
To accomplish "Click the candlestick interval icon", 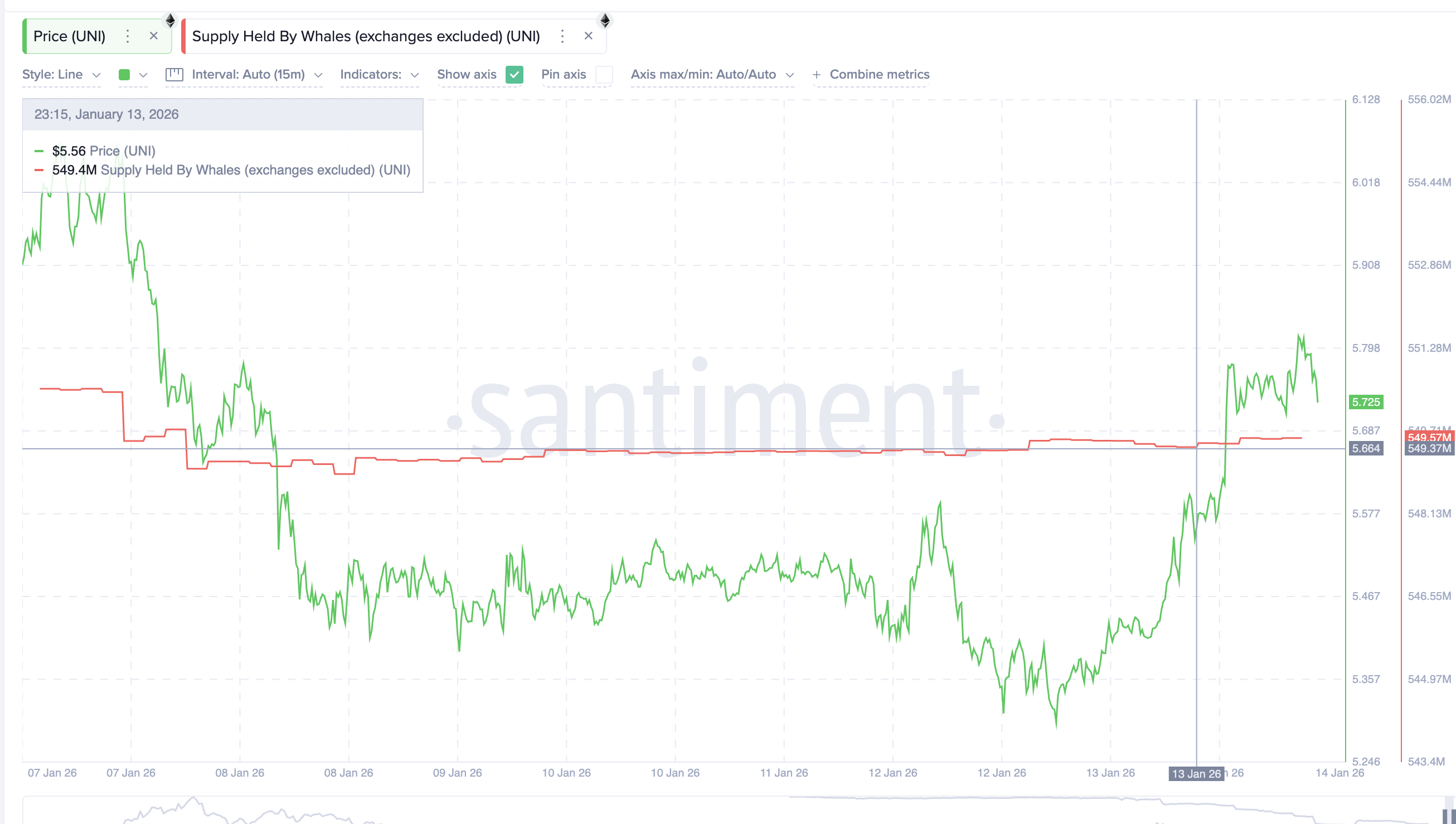I will point(174,75).
